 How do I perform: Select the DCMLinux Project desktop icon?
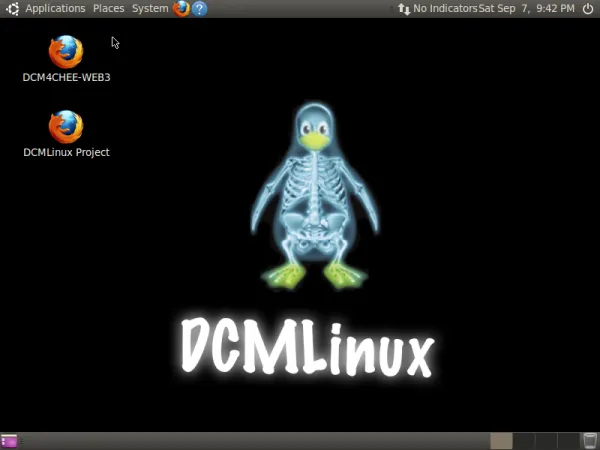[66, 127]
